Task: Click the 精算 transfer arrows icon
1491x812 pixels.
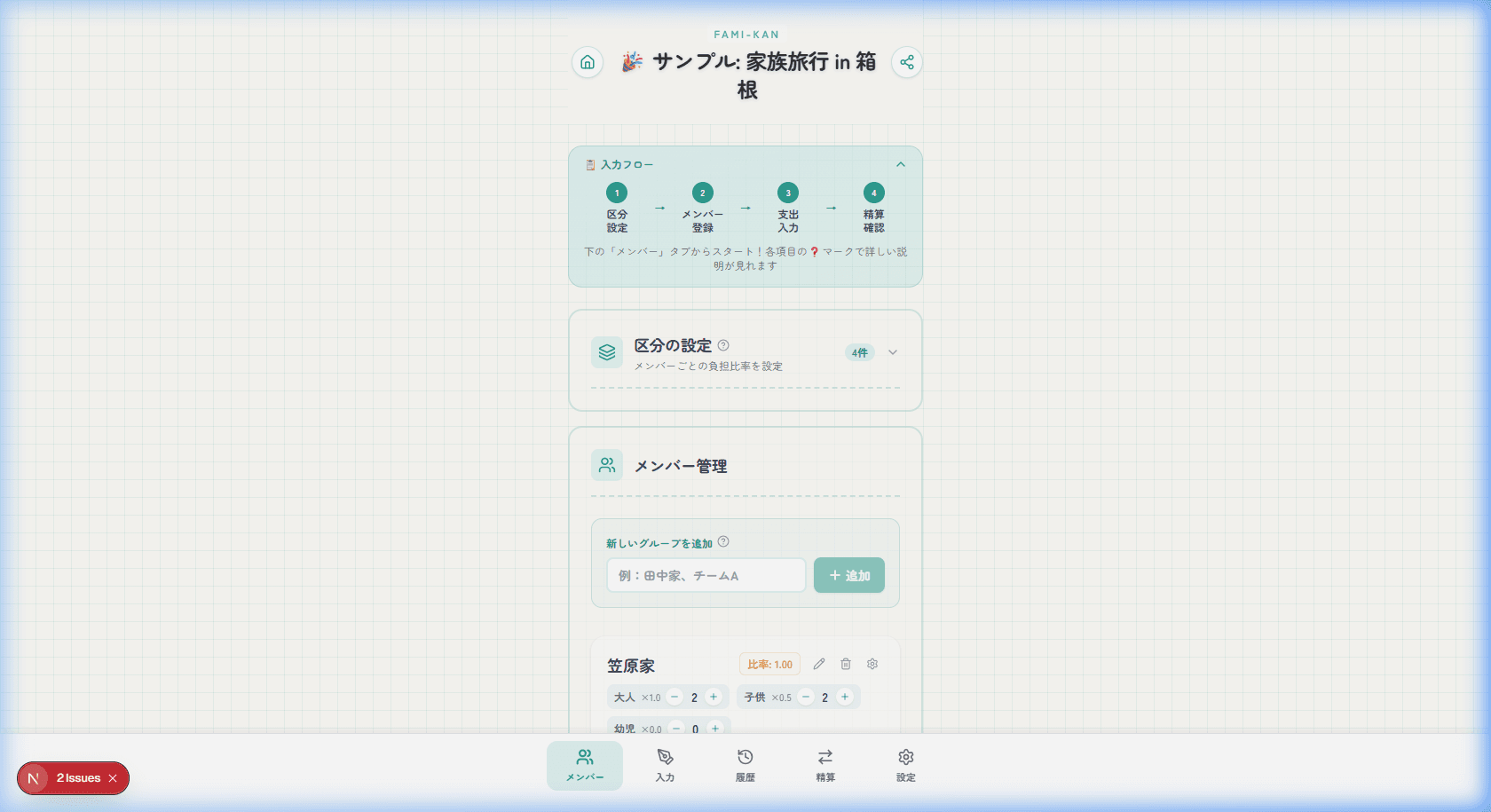Action: click(824, 765)
